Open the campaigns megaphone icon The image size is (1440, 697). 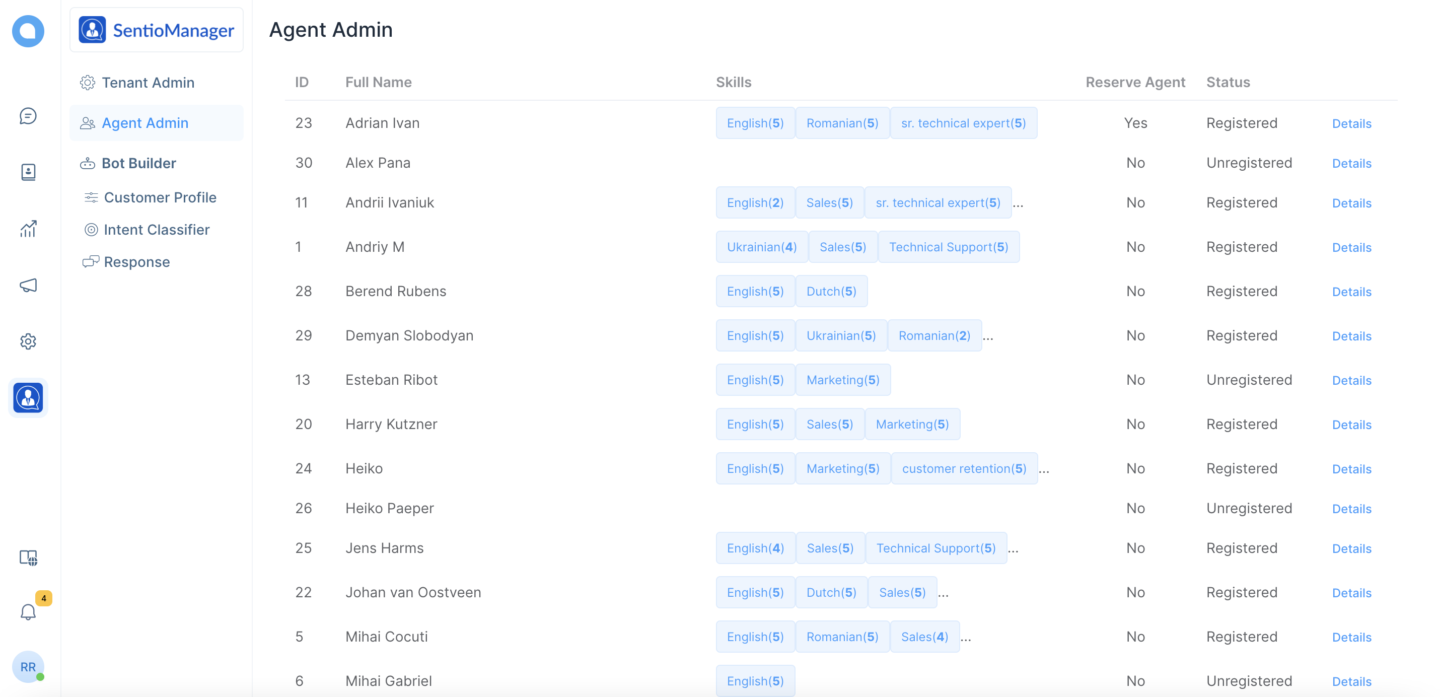(28, 285)
